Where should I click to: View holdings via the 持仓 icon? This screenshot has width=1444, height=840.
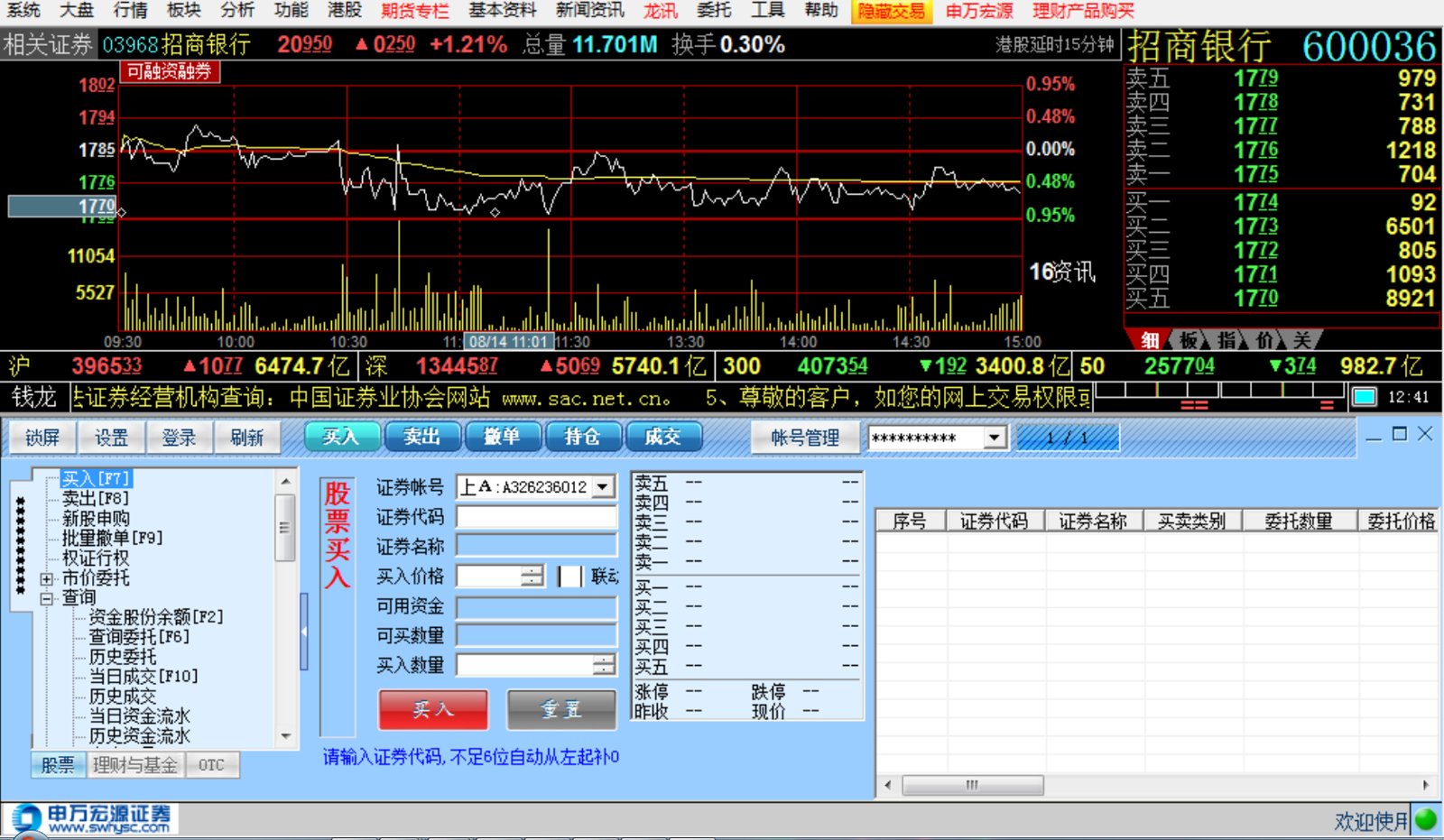(x=582, y=437)
